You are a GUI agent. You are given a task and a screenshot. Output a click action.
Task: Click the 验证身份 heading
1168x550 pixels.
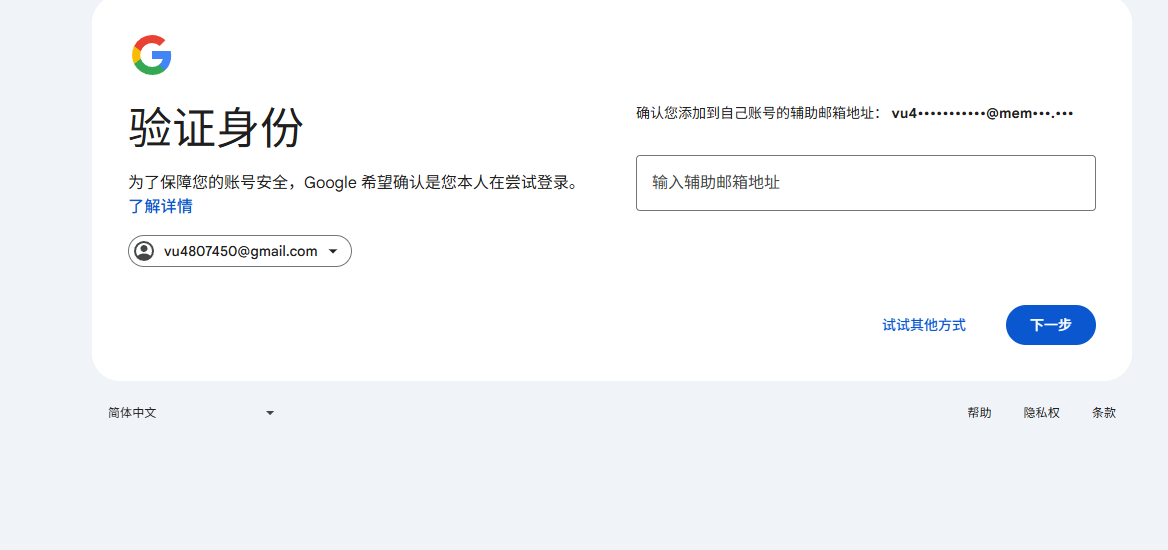(216, 128)
